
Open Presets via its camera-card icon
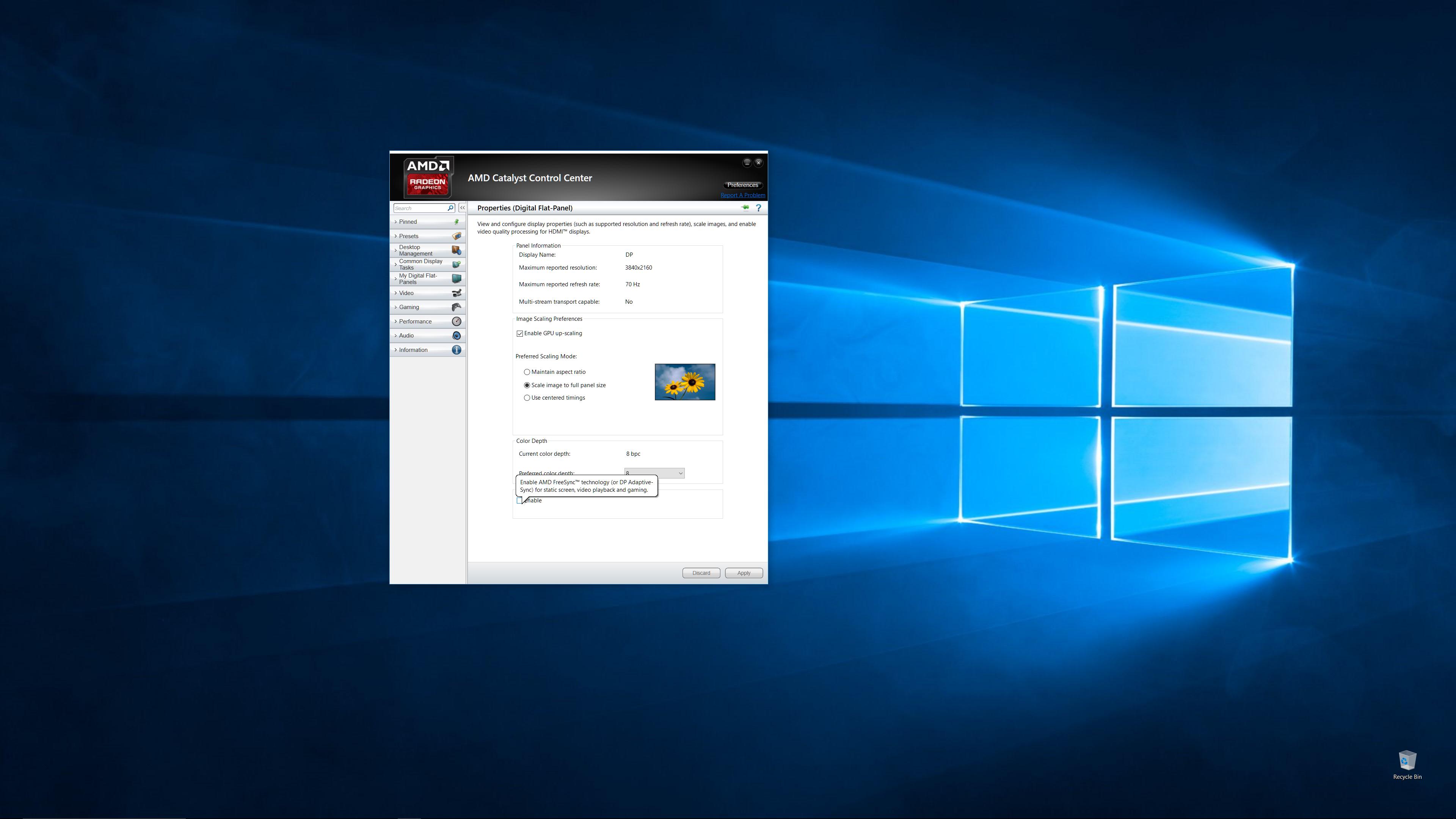pos(456,236)
